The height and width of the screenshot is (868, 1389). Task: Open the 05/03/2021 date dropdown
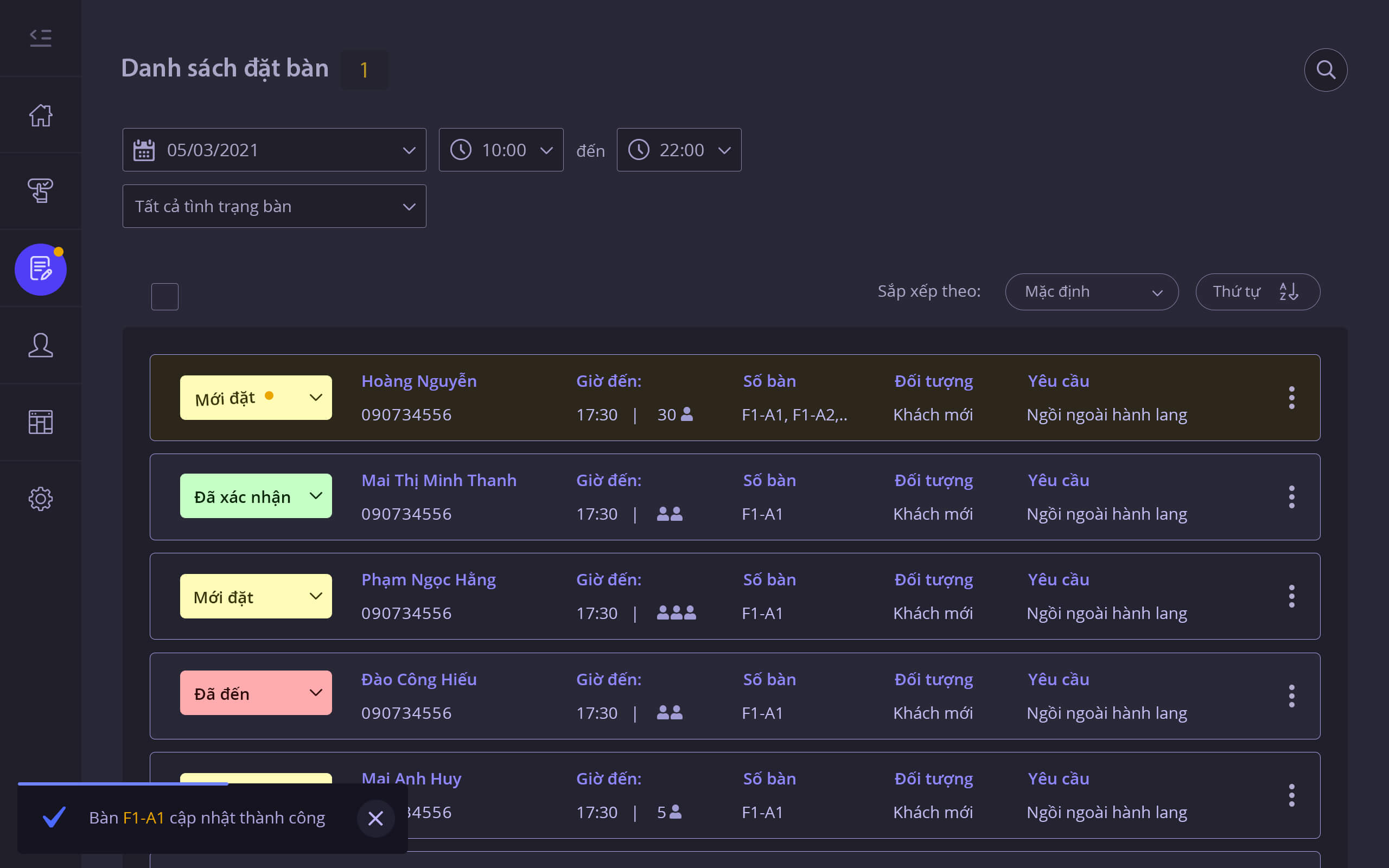274,150
